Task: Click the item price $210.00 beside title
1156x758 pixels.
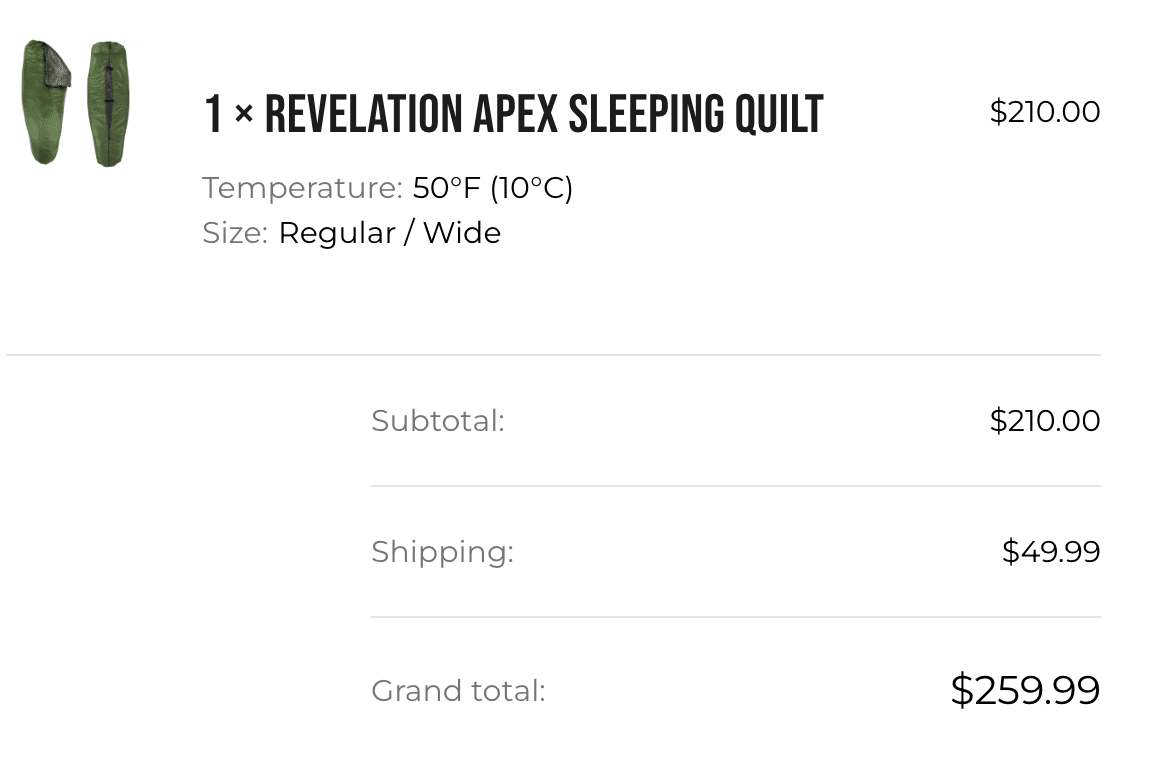Action: click(x=1044, y=112)
